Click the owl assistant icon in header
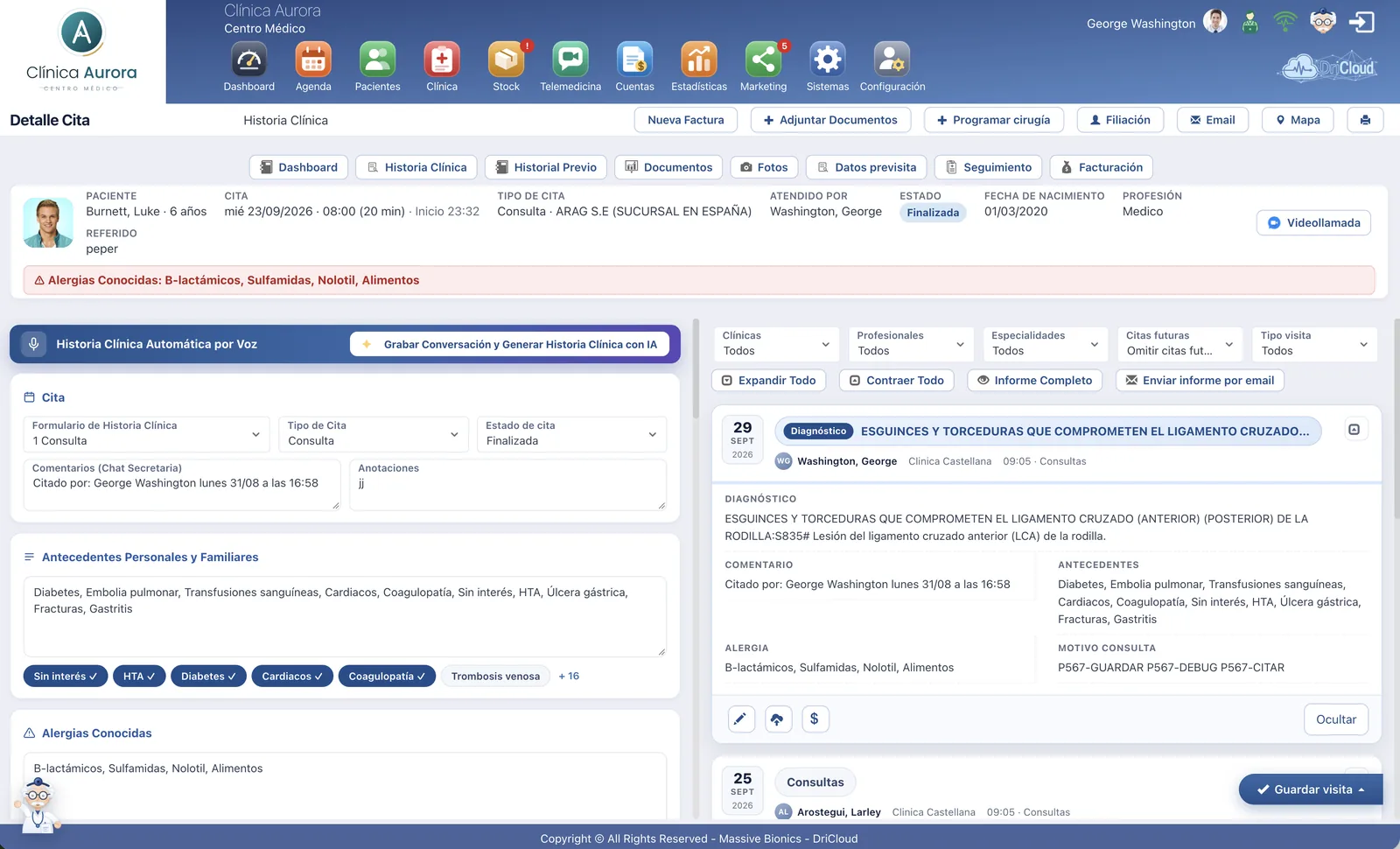This screenshot has width=1400, height=849. tap(1323, 21)
